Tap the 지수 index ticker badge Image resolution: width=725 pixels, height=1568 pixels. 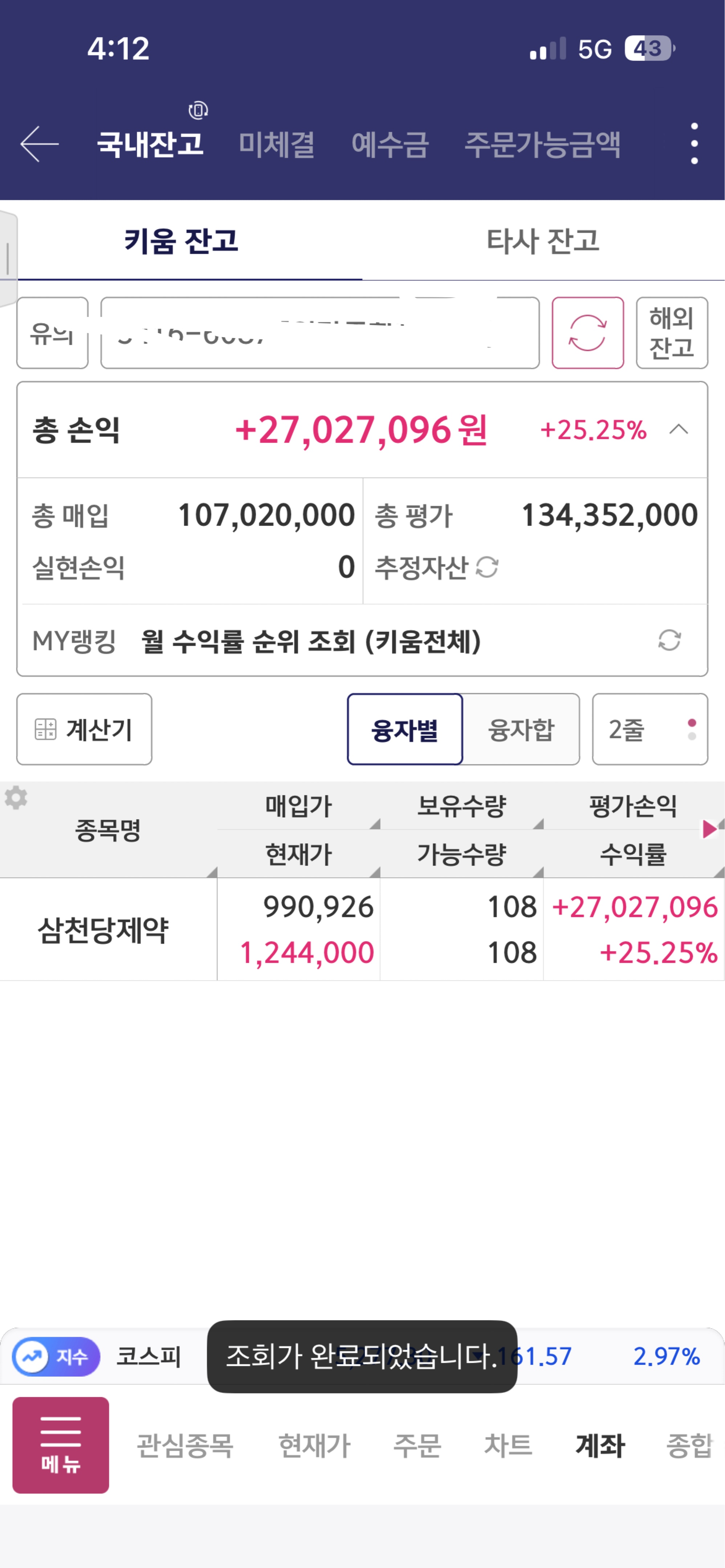pos(56,1356)
